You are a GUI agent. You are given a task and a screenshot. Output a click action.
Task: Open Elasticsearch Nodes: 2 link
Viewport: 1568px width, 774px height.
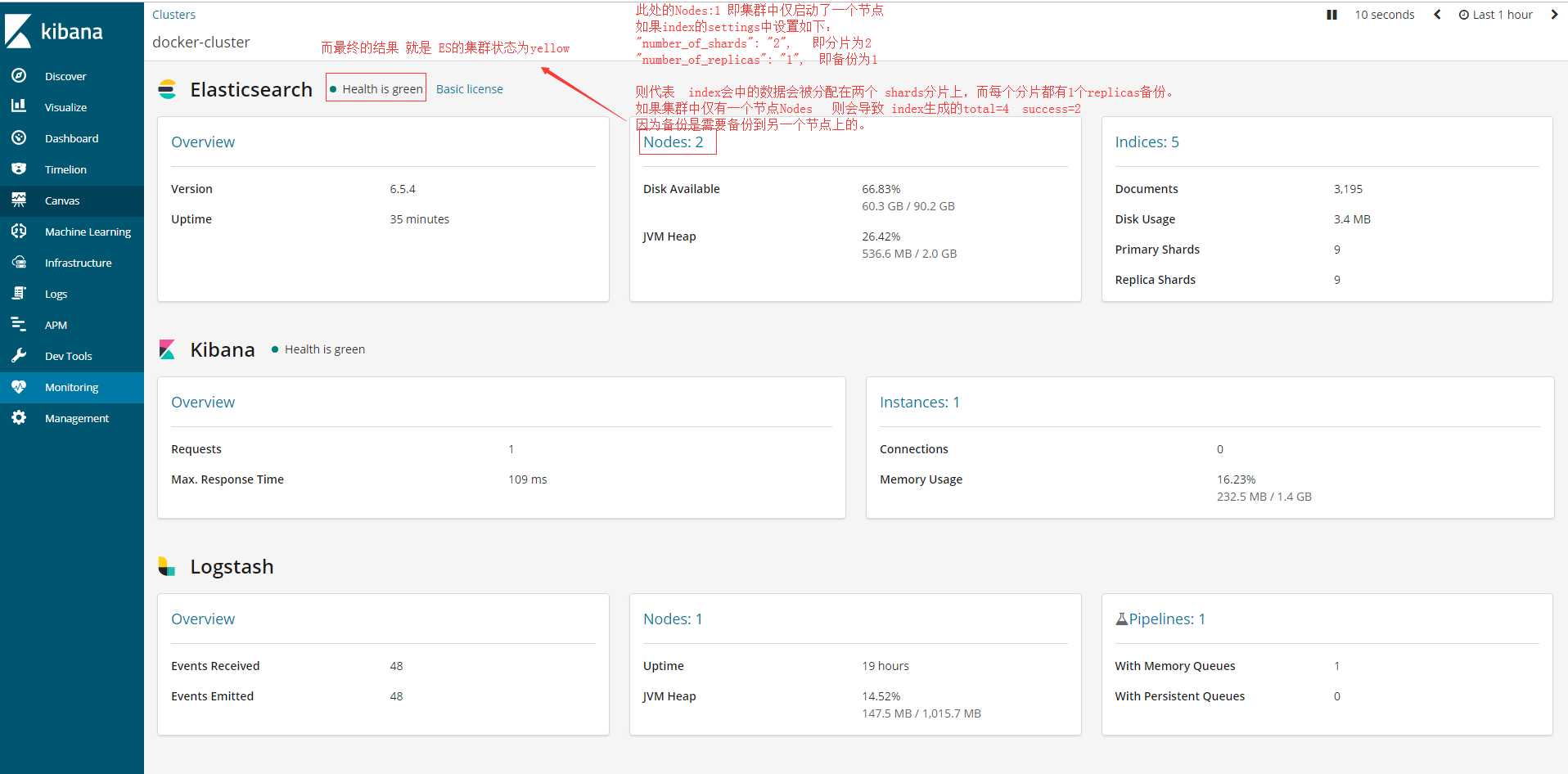674,142
